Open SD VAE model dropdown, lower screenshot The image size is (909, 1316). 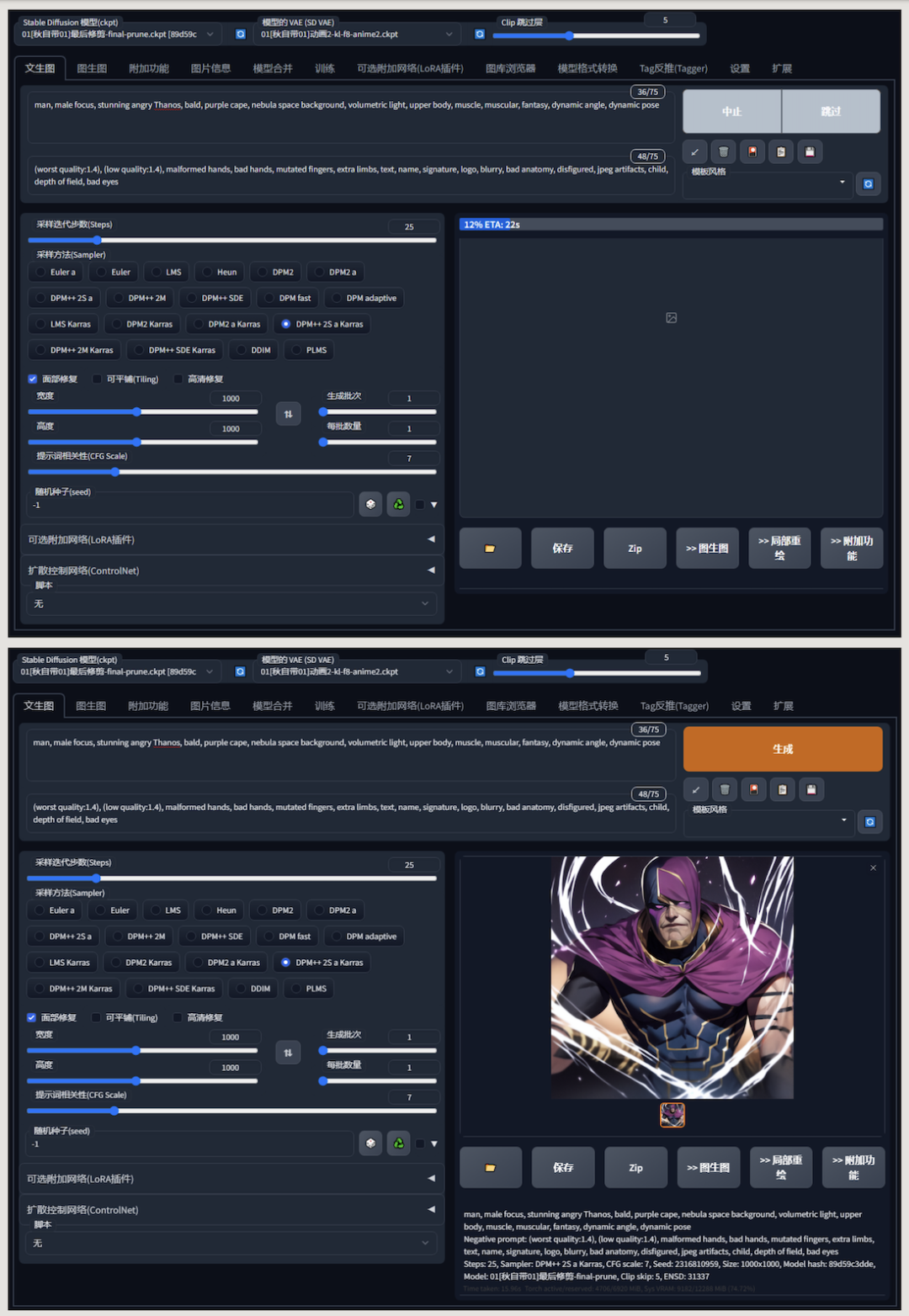click(359, 671)
